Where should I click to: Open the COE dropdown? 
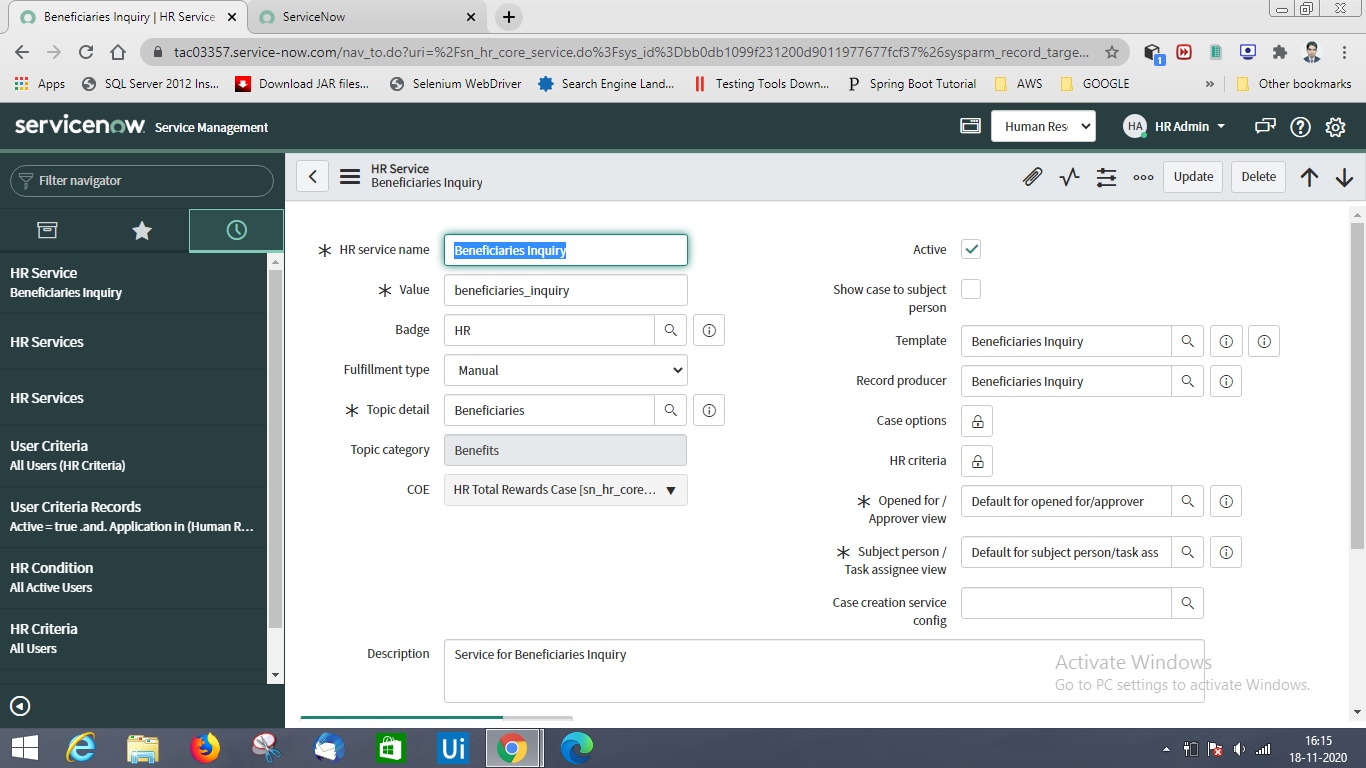tap(566, 490)
